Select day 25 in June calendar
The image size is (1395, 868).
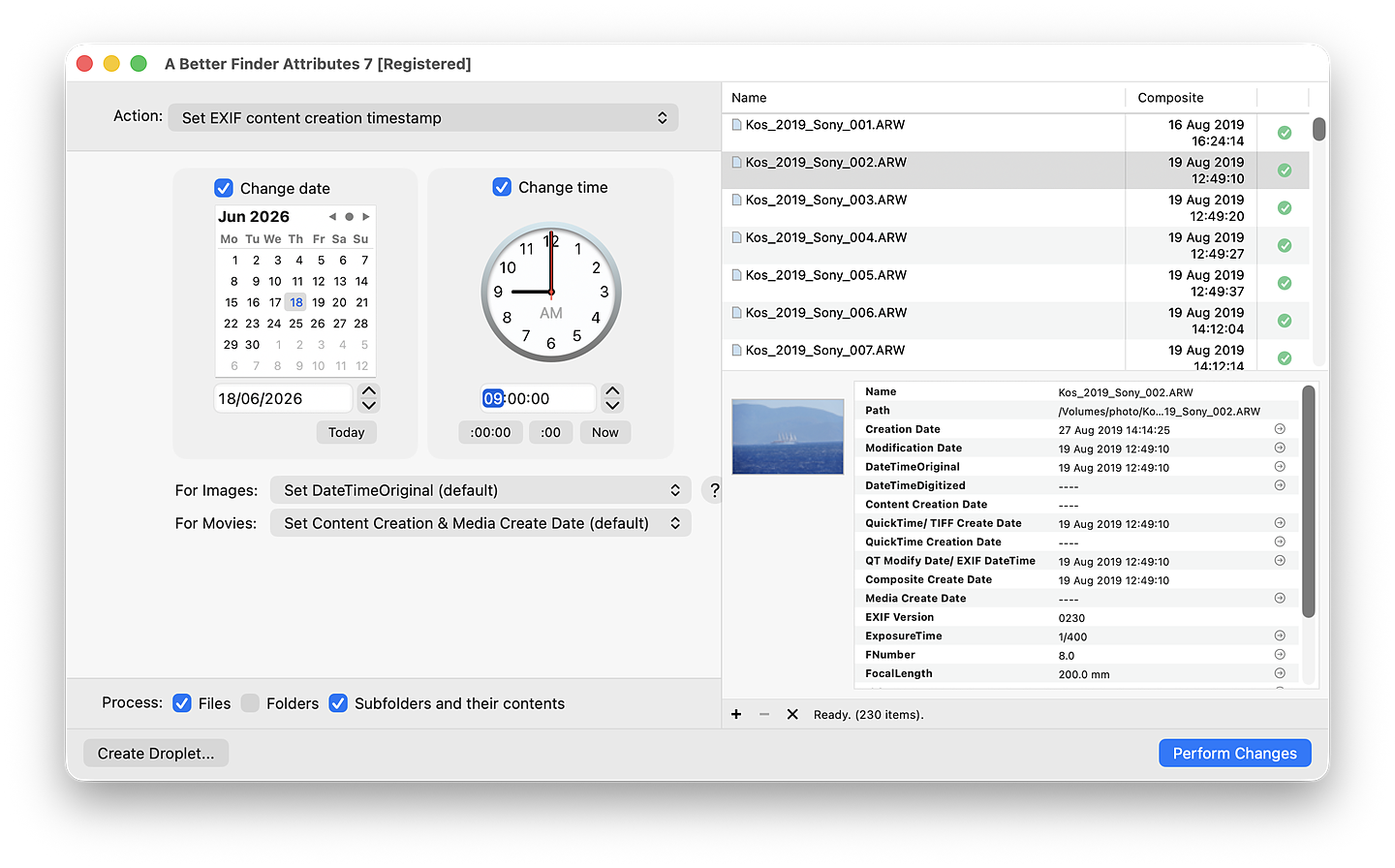tap(295, 324)
